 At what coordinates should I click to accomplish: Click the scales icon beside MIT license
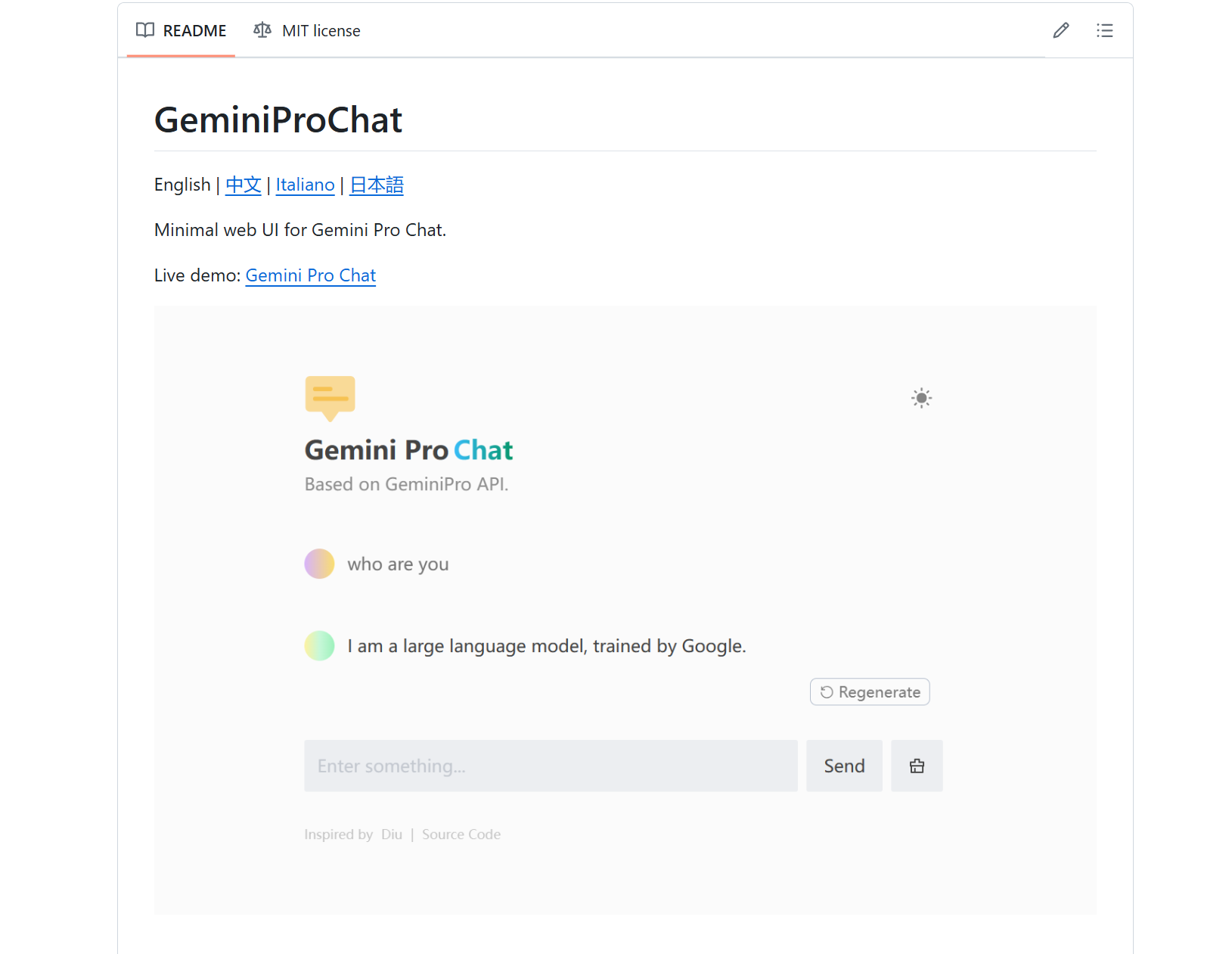[x=262, y=30]
